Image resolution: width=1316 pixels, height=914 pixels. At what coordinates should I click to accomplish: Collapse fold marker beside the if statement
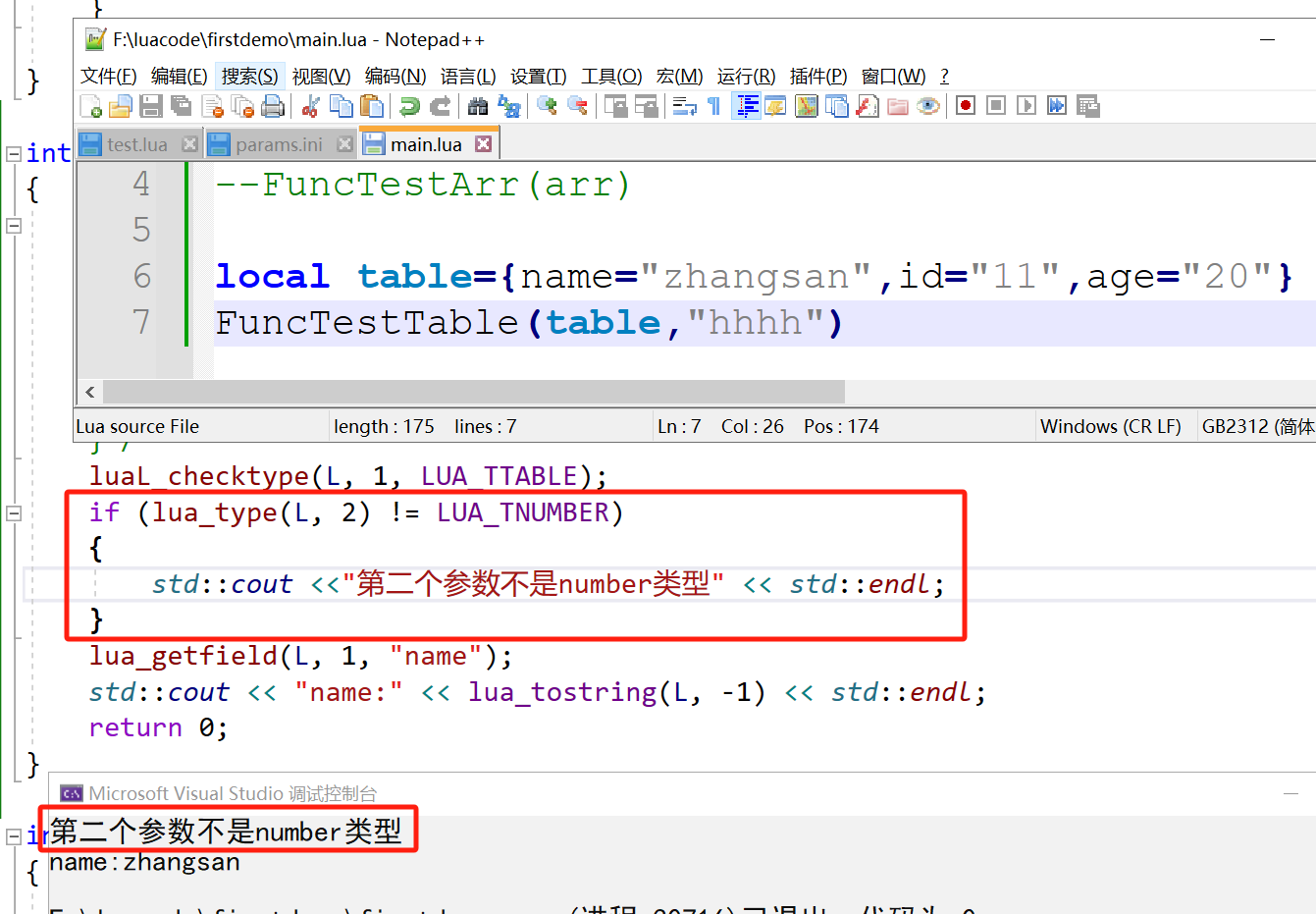coord(14,512)
